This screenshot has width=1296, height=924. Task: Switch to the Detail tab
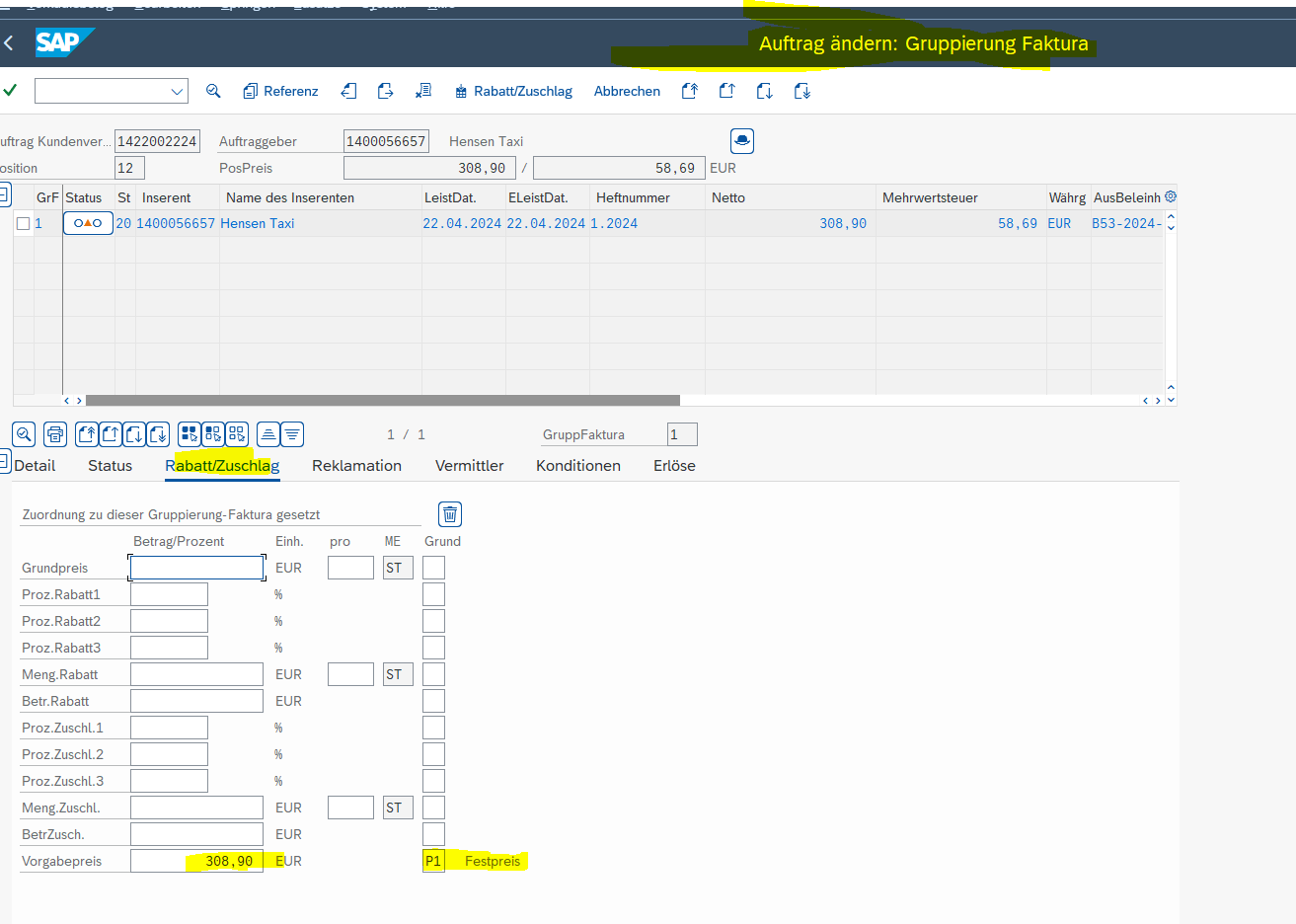[x=35, y=466]
